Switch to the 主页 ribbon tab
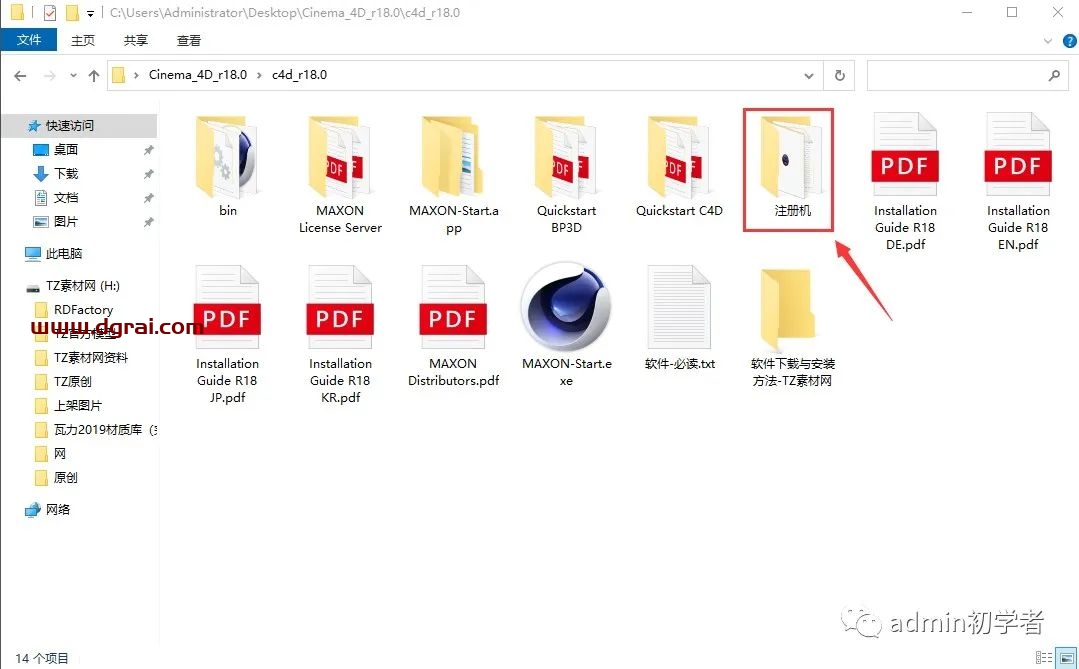This screenshot has width=1079, height=669. click(83, 41)
